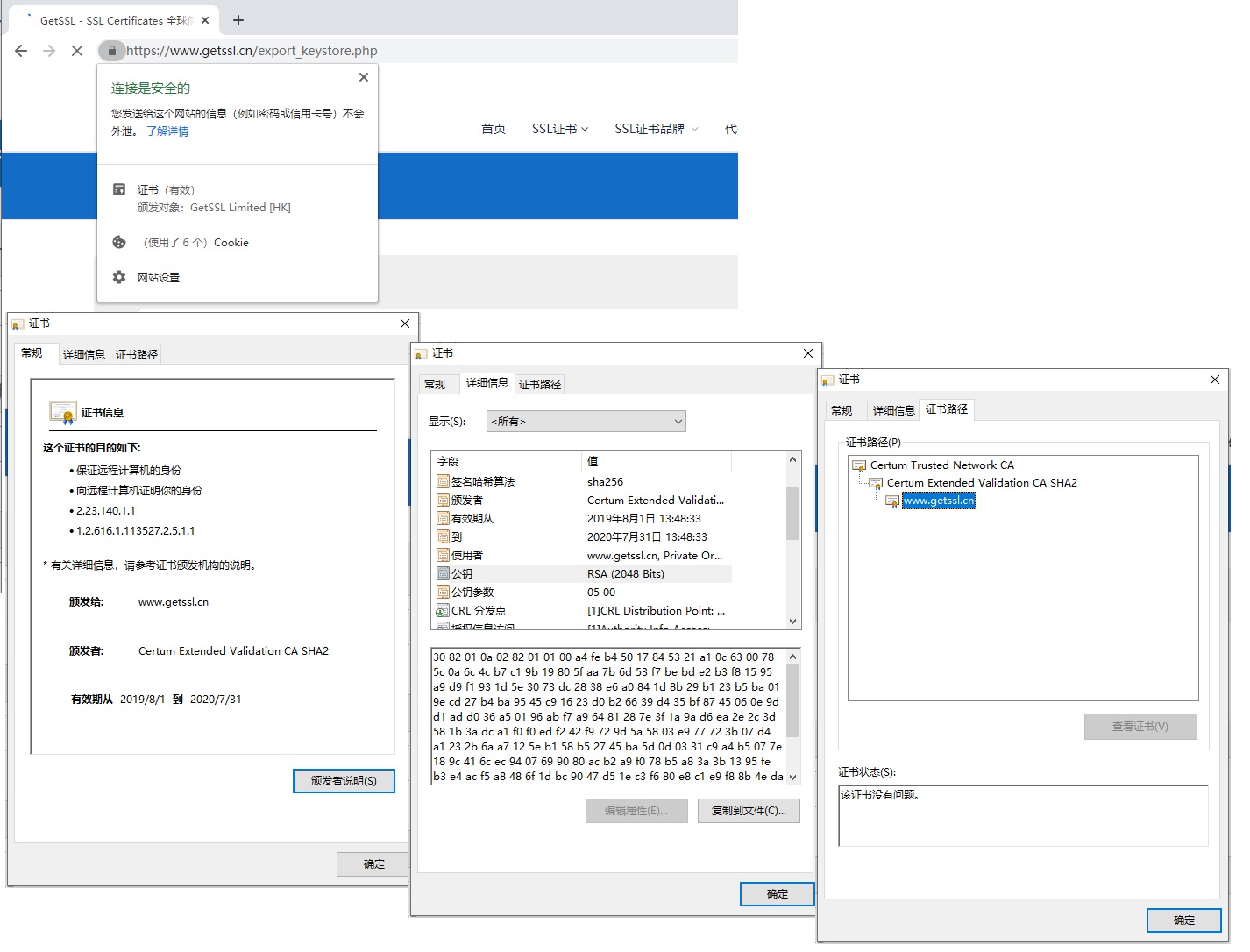This screenshot has height=952, width=1250.
Task: Open the 显示 <所有> dropdown
Action: [586, 422]
